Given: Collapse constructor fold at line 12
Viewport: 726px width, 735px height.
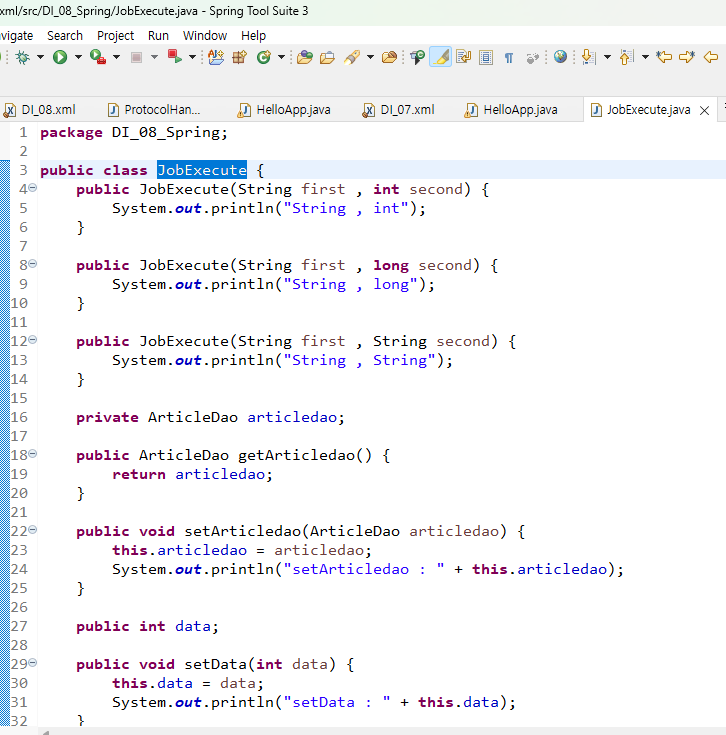Looking at the screenshot, I should pos(32,340).
